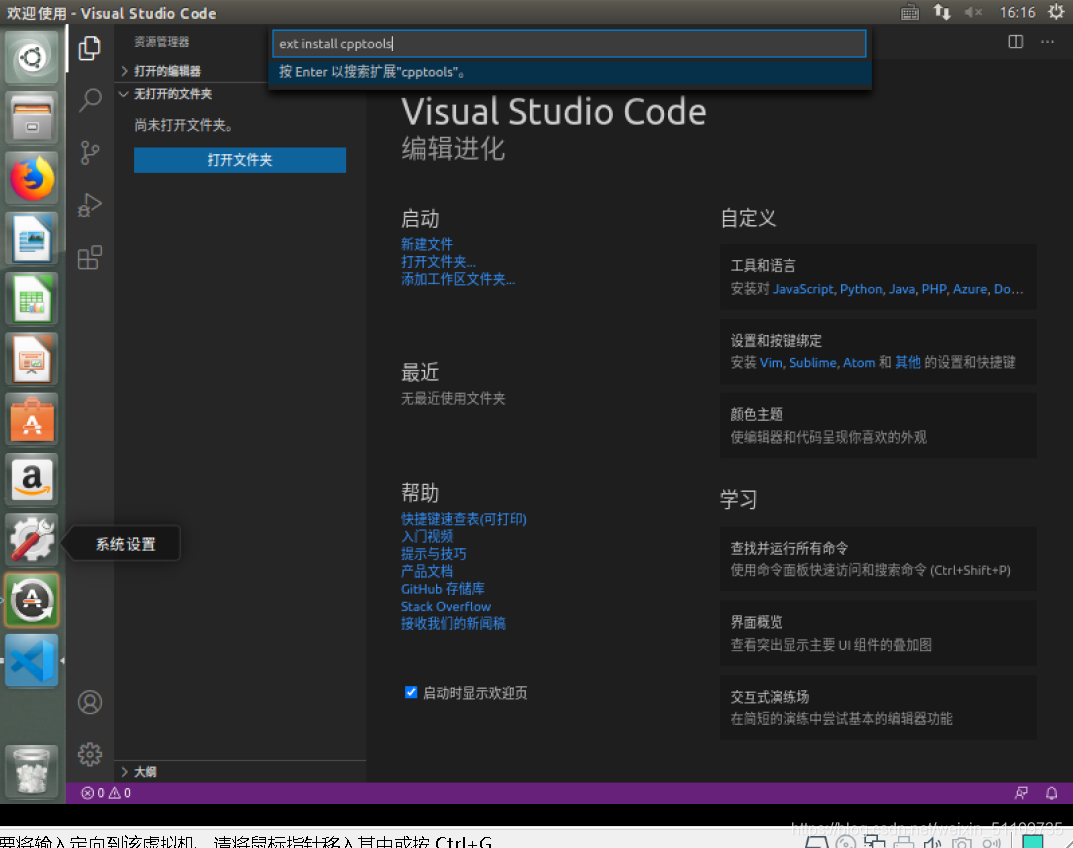1073x848 pixels.
Task: Open the Accounts icon in activity bar
Action: [x=90, y=702]
